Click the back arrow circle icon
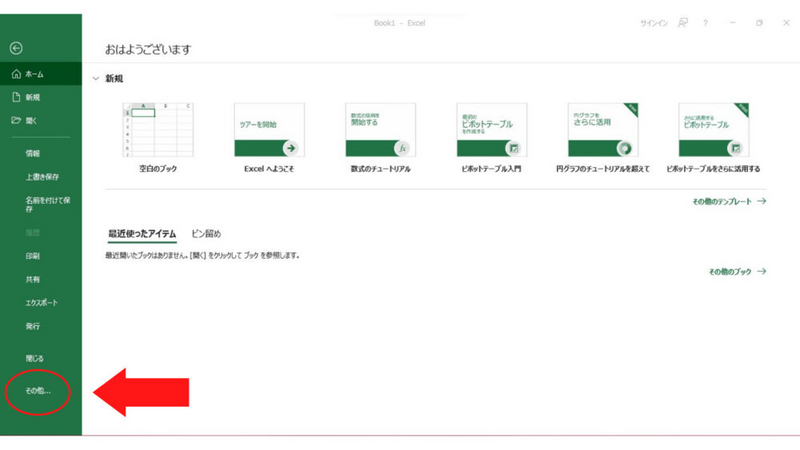This screenshot has height=450, width=800. (16, 48)
